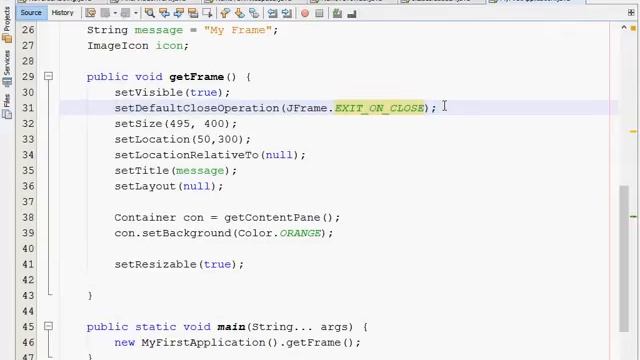Image resolution: width=640 pixels, height=360 pixels.
Task: Click main method name on line 45
Action: (x=231, y=327)
